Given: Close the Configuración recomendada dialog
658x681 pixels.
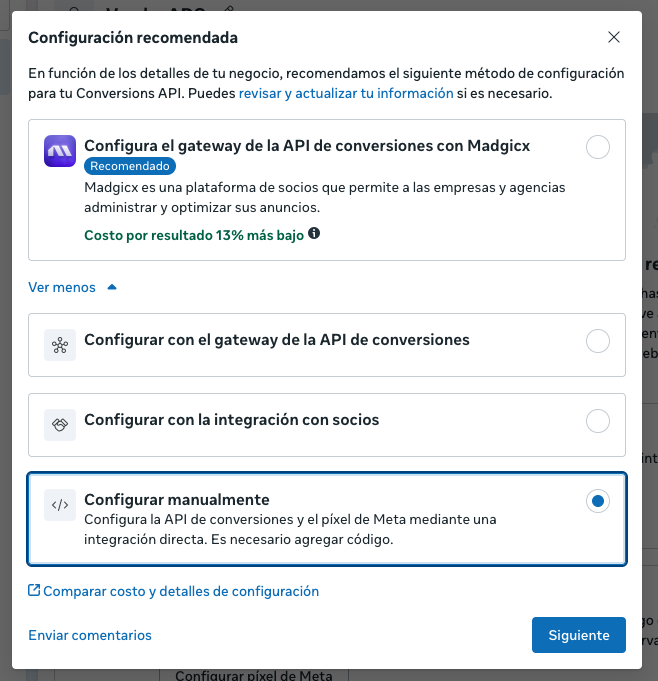Looking at the screenshot, I should 614,38.
